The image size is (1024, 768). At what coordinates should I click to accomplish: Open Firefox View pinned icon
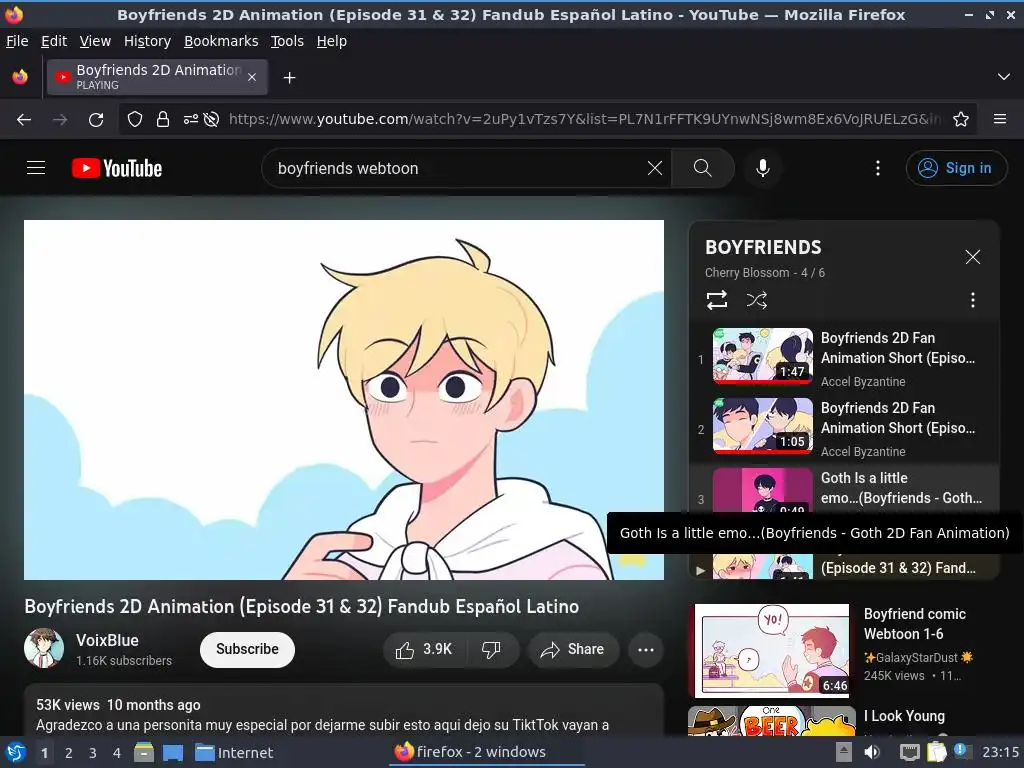click(20, 77)
